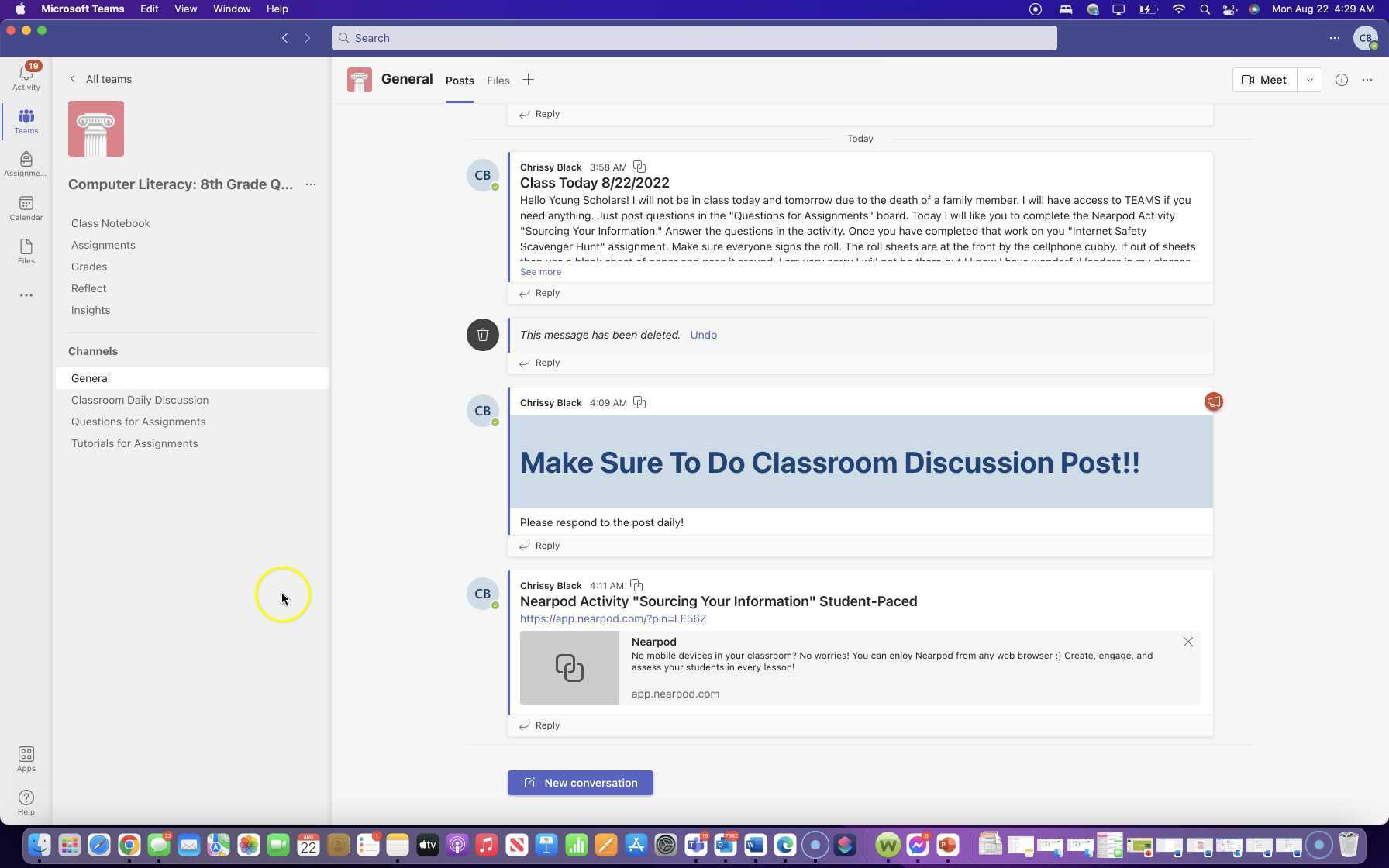
Task: Open the Nearpod pin link
Action: coord(612,618)
